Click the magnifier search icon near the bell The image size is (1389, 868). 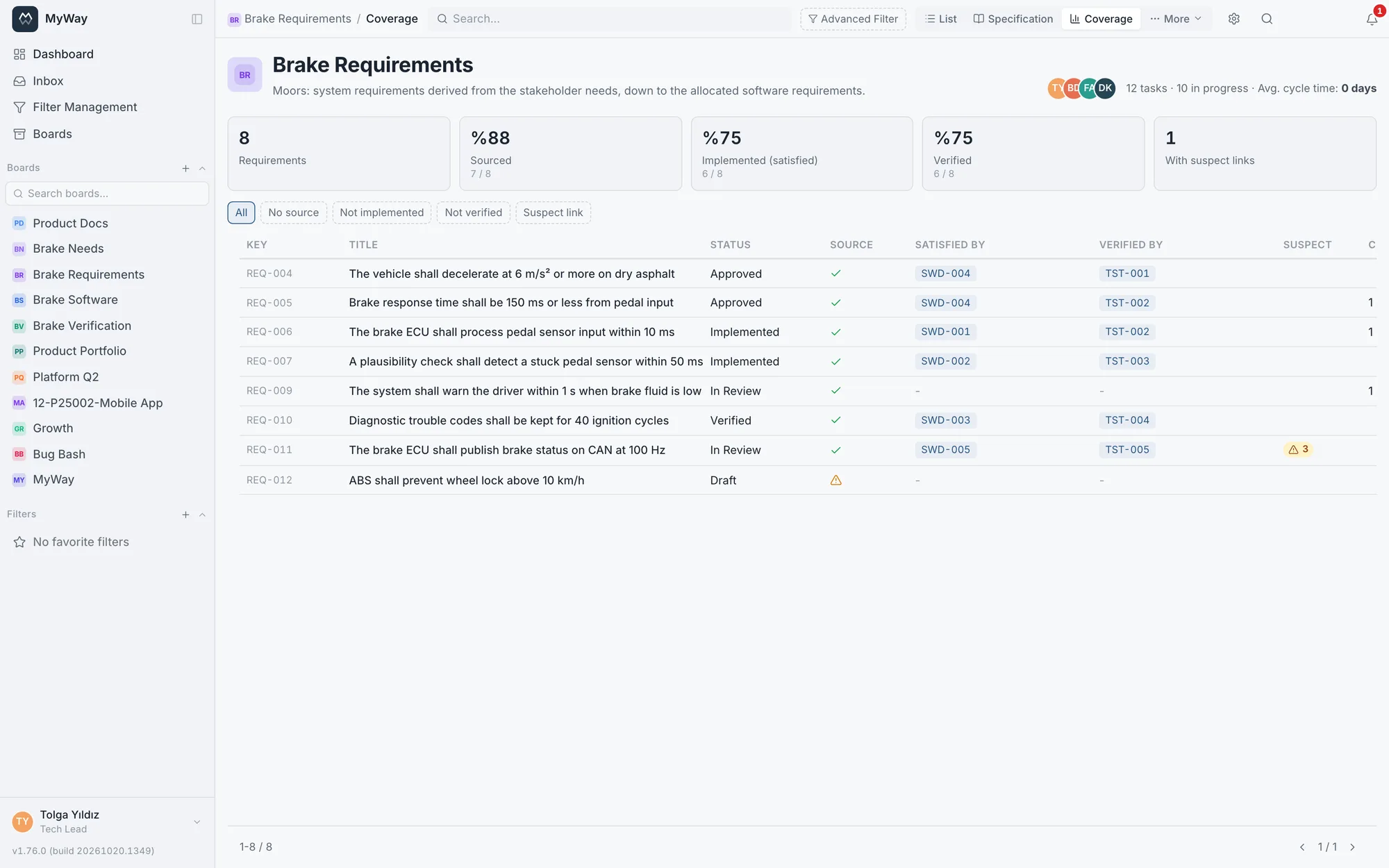point(1267,19)
